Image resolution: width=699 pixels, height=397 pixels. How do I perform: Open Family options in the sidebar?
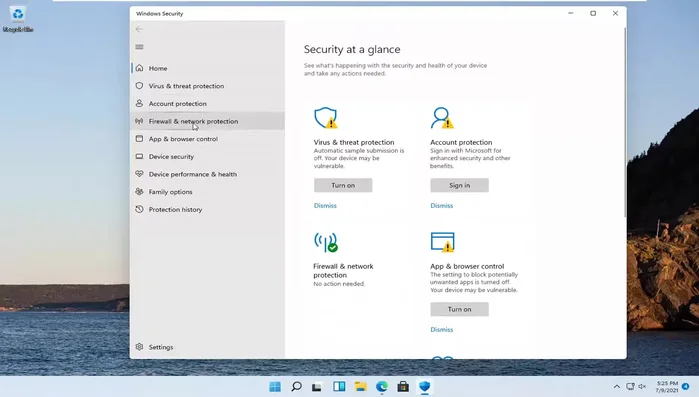(x=208, y=192)
